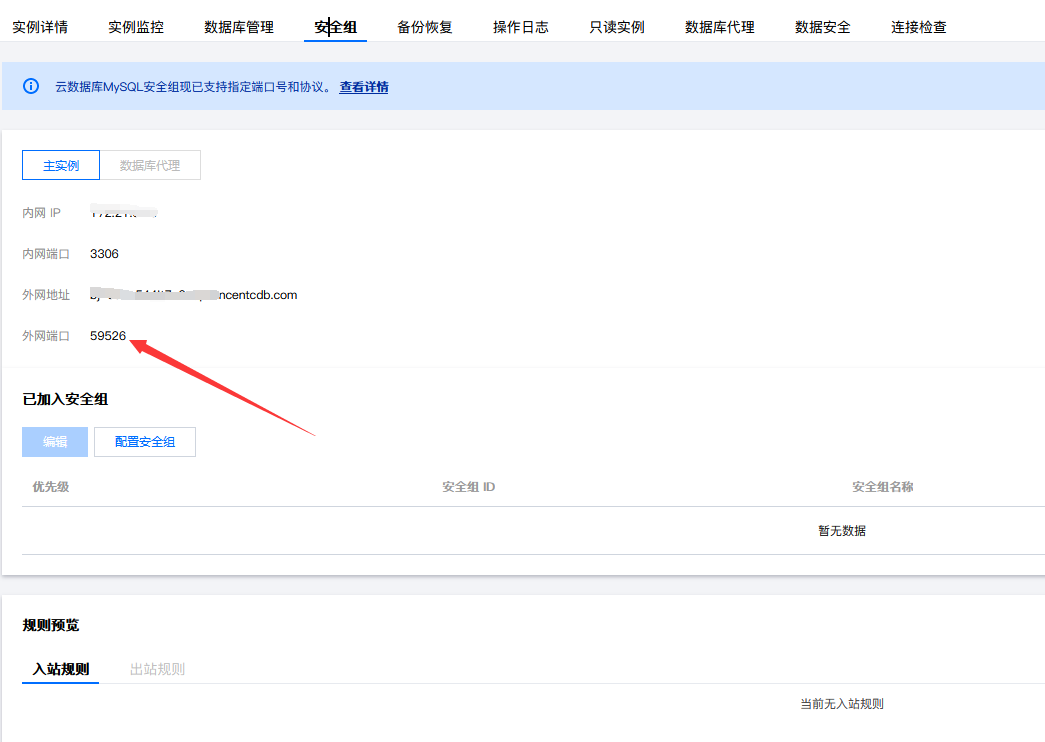Select 数据库代理 toggle beside 主实例
1045x742 pixels.
[150, 165]
